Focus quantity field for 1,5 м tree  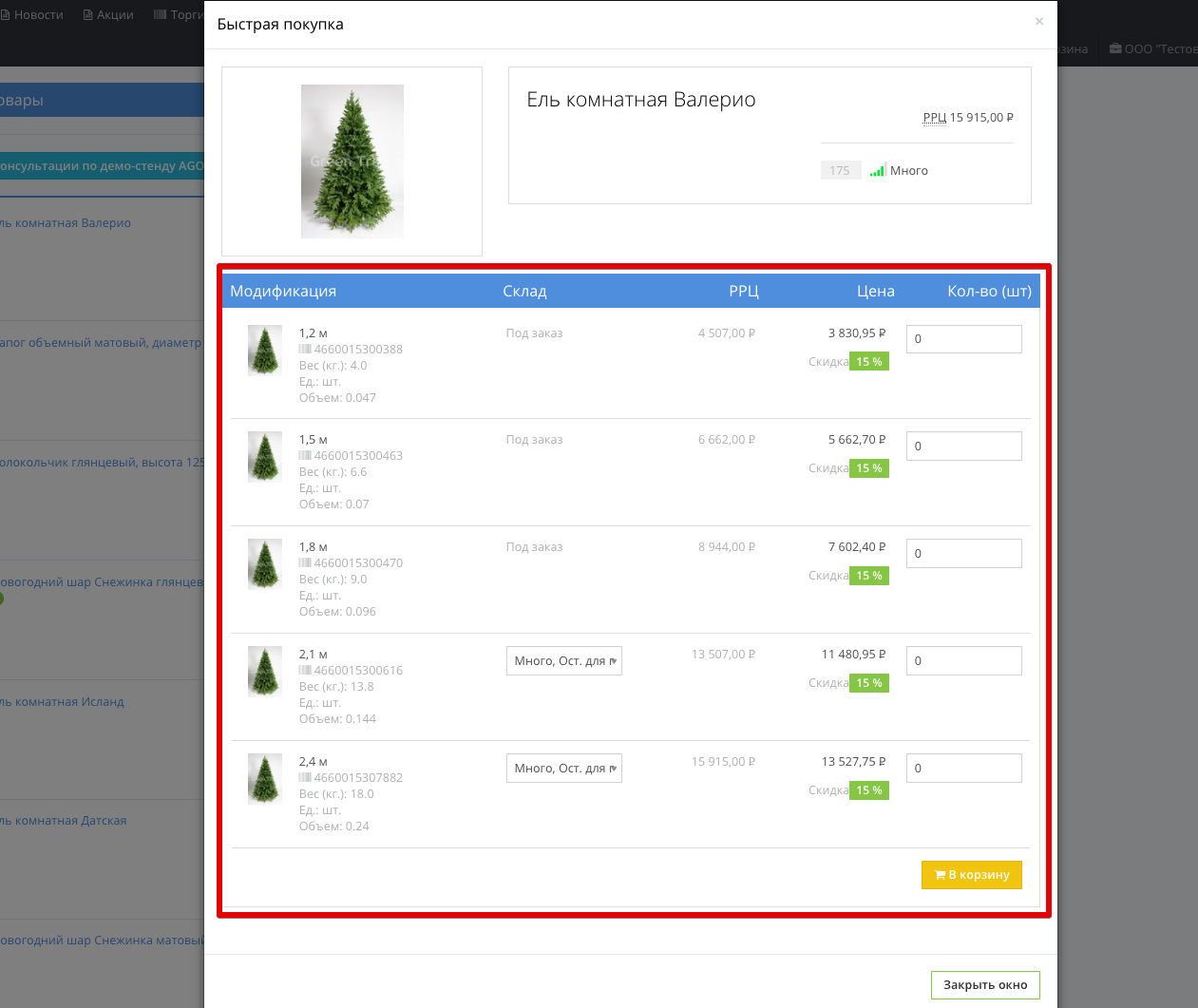pyautogui.click(x=963, y=447)
